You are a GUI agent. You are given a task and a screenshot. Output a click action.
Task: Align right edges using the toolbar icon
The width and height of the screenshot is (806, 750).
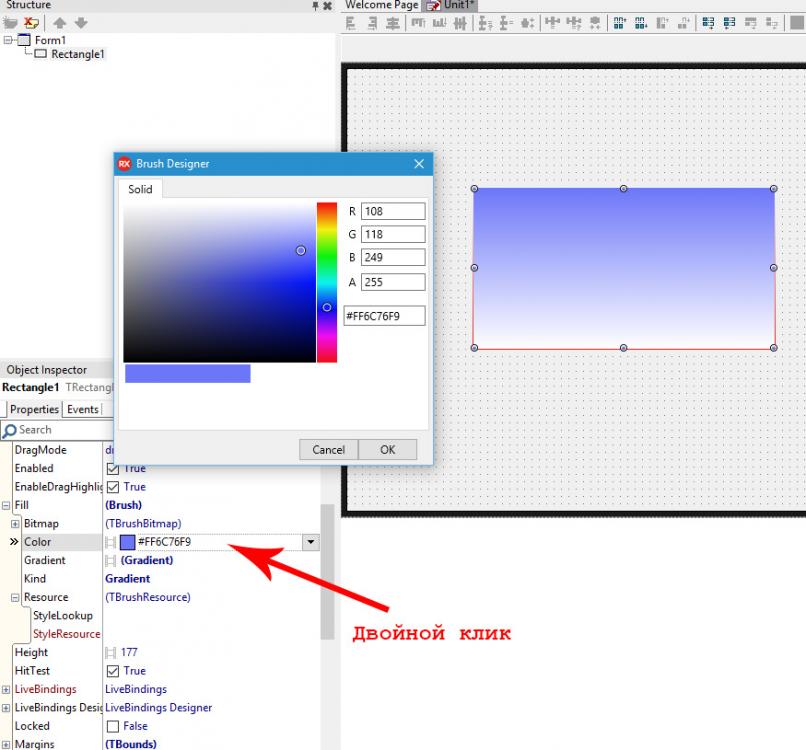point(372,23)
